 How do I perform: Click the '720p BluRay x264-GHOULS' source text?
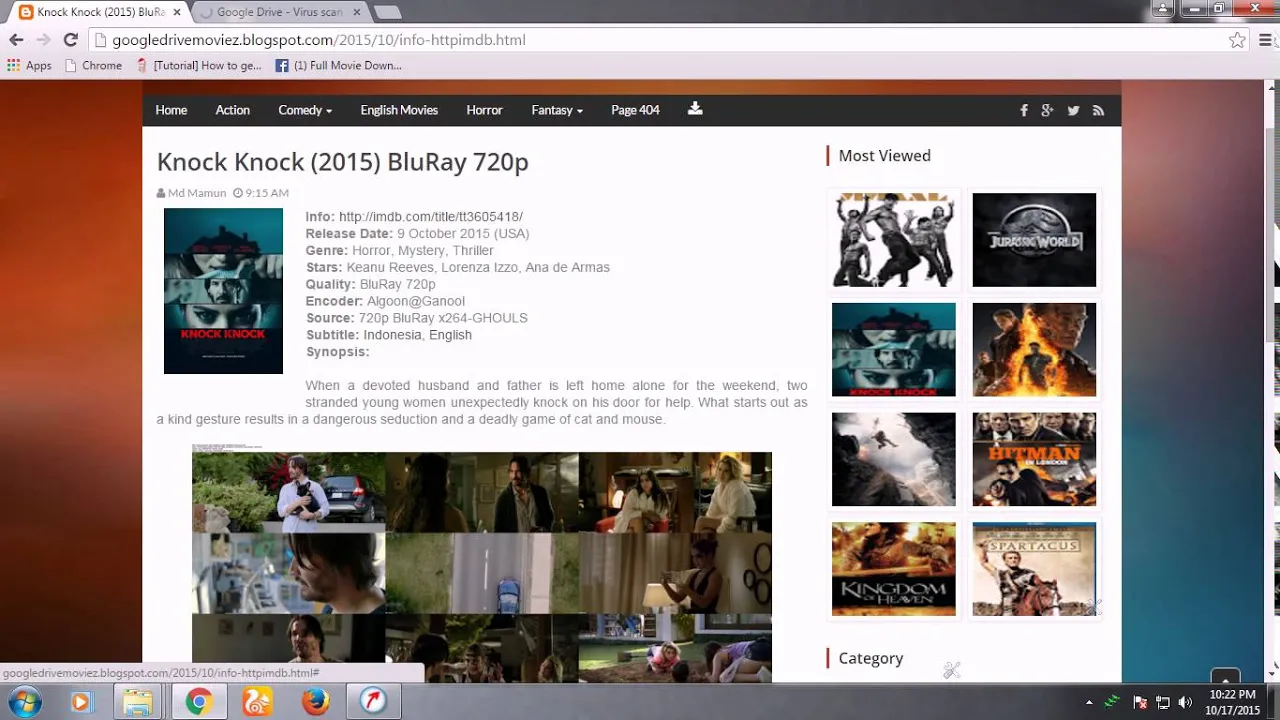point(443,318)
